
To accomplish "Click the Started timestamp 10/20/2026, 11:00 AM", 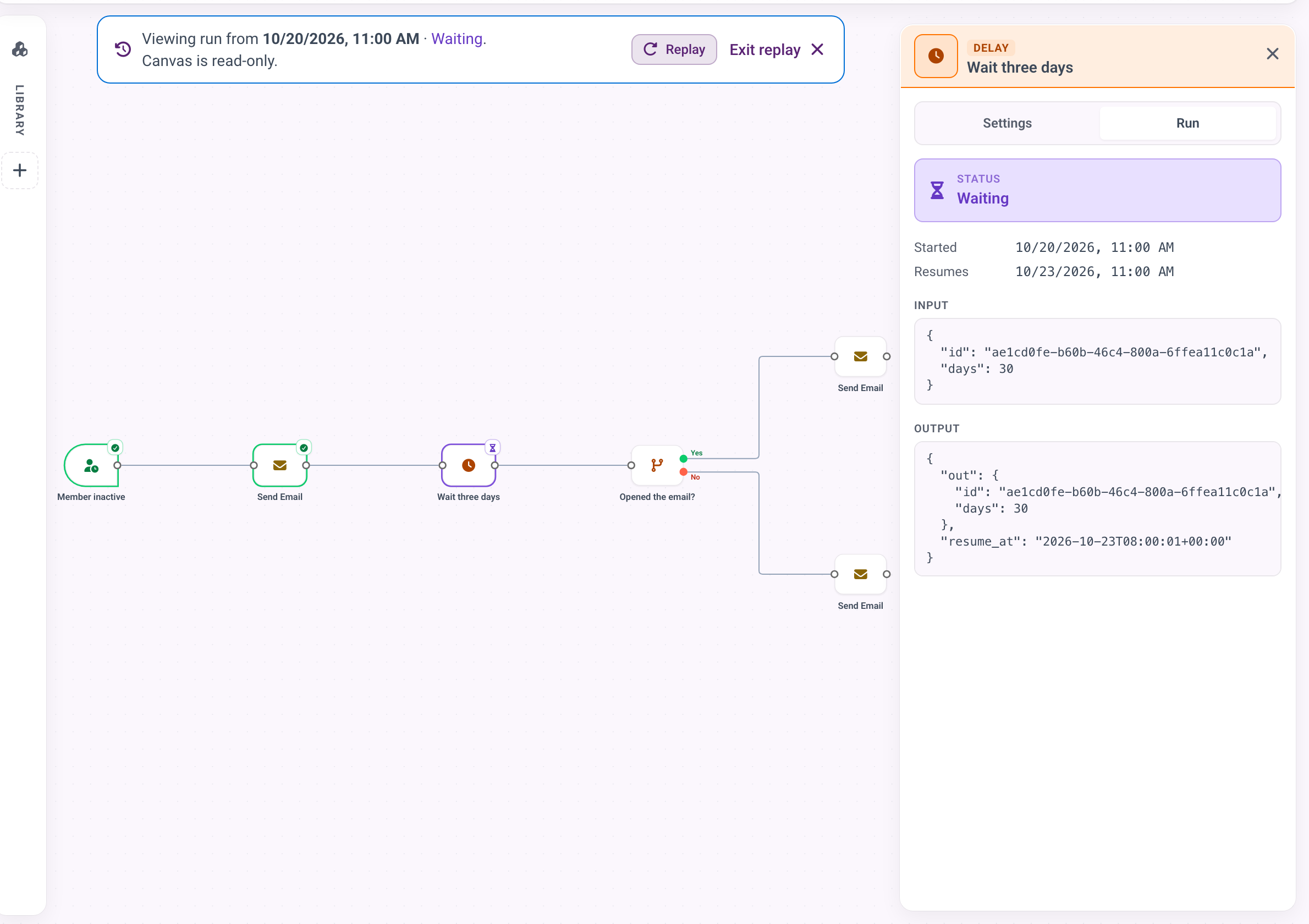I will click(1094, 248).
